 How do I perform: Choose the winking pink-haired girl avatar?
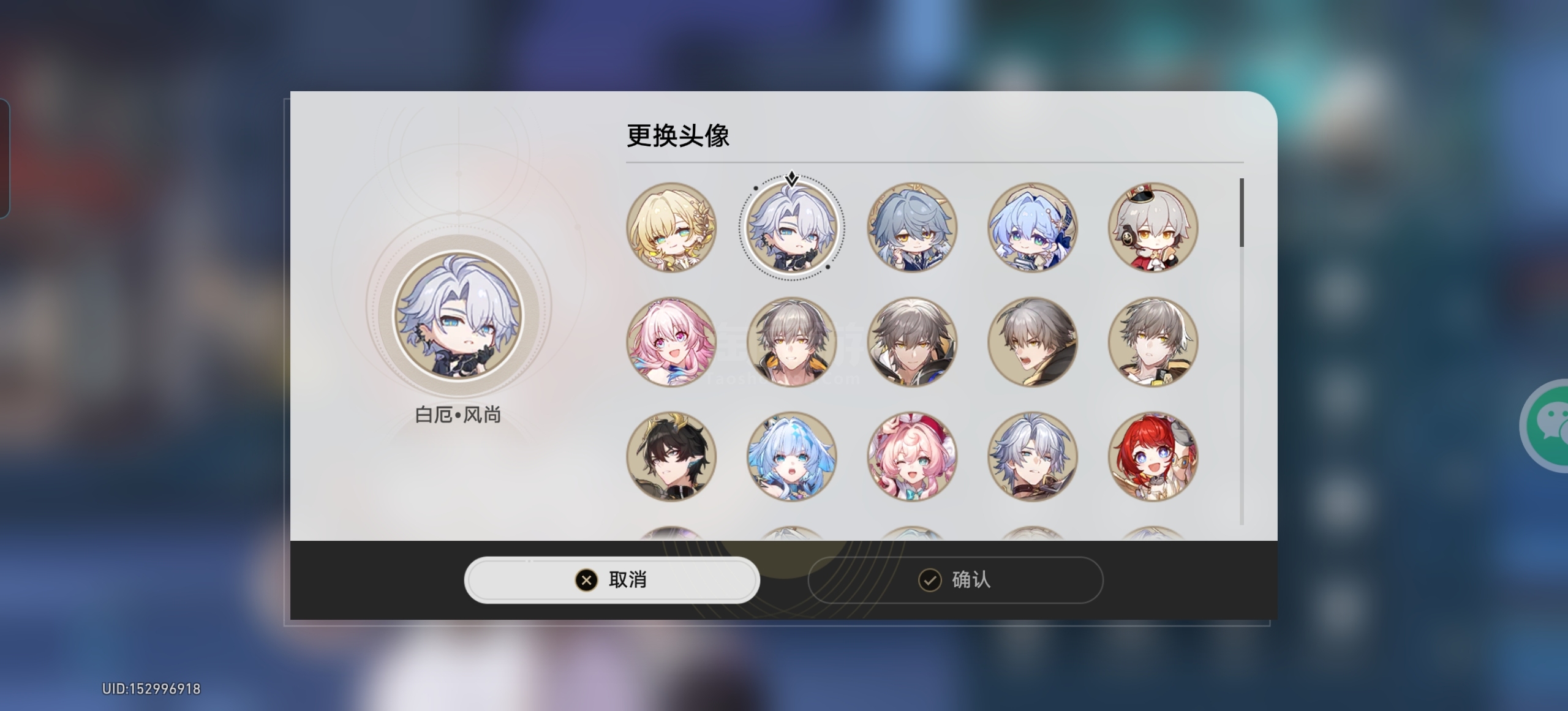click(912, 456)
